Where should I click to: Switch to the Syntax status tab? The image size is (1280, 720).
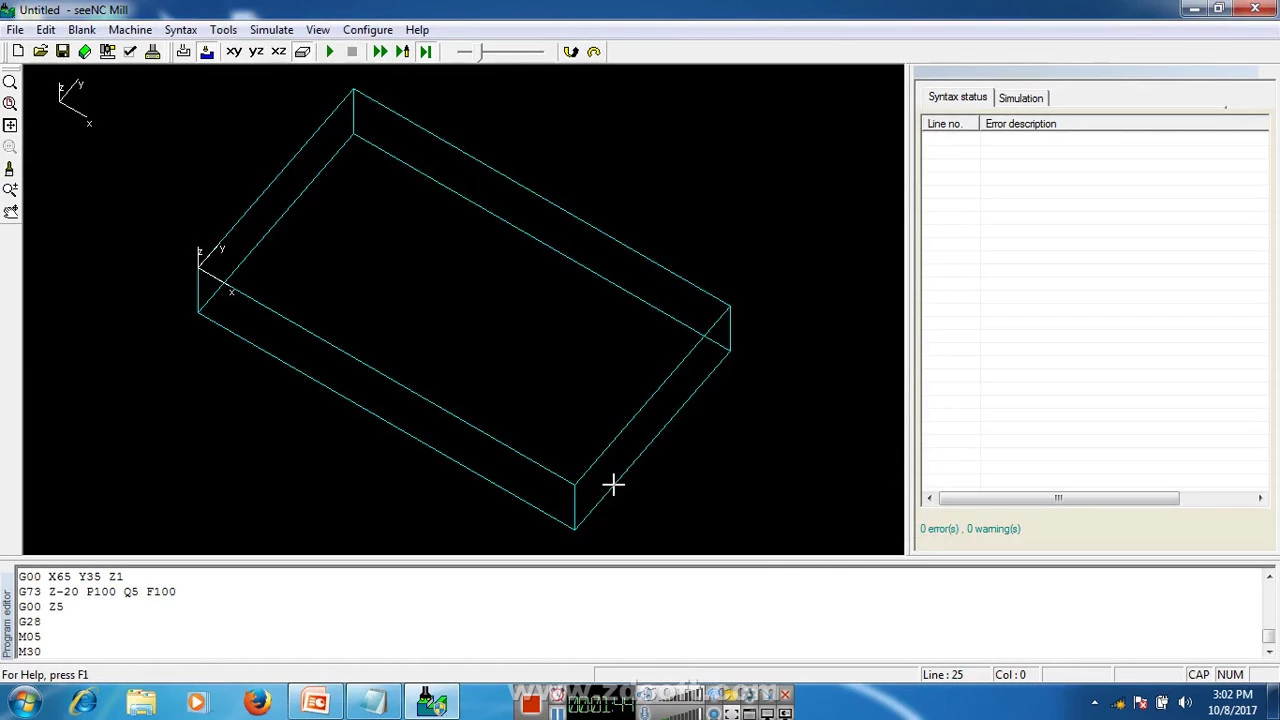pos(957,97)
